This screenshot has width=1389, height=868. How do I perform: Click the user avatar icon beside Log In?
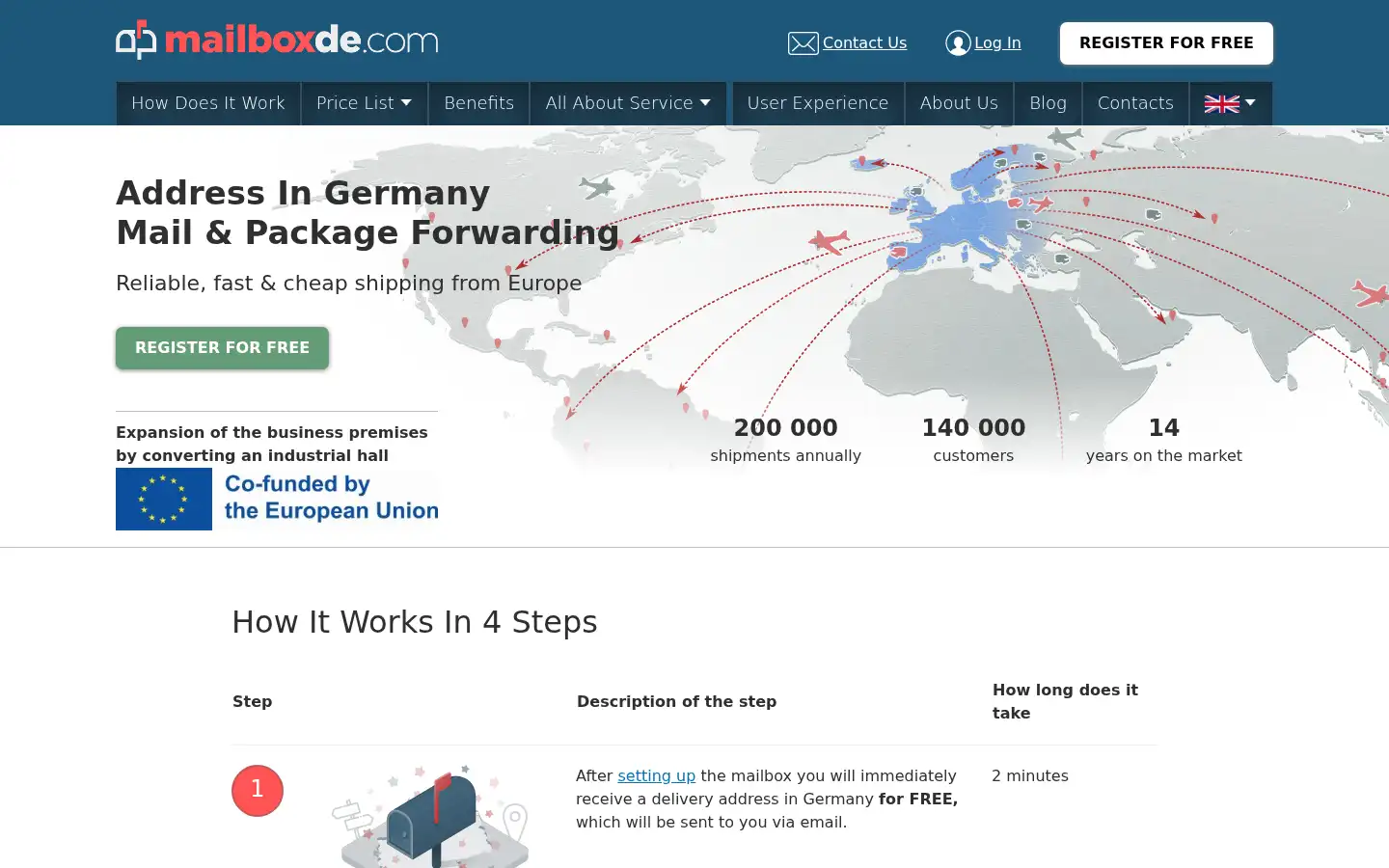point(958,43)
